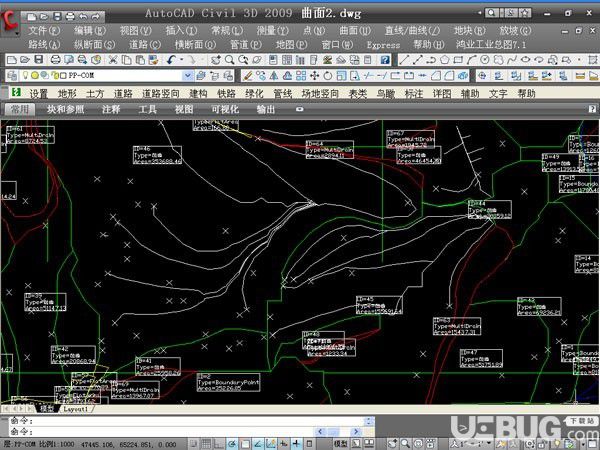The image size is (600, 450).
Task: Open a file with the Open folder icon
Action: [25, 60]
